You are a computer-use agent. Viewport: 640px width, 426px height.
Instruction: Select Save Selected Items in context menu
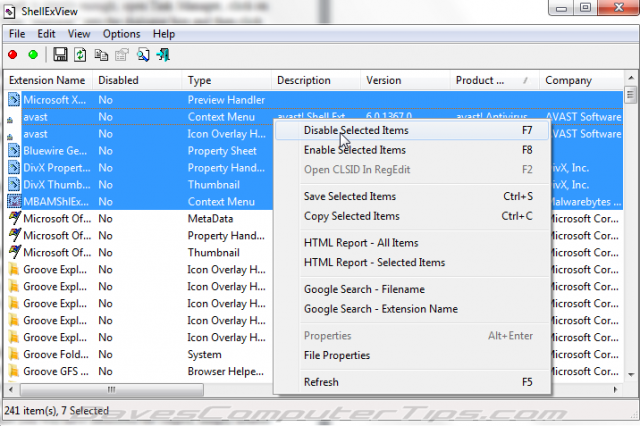[411, 197]
